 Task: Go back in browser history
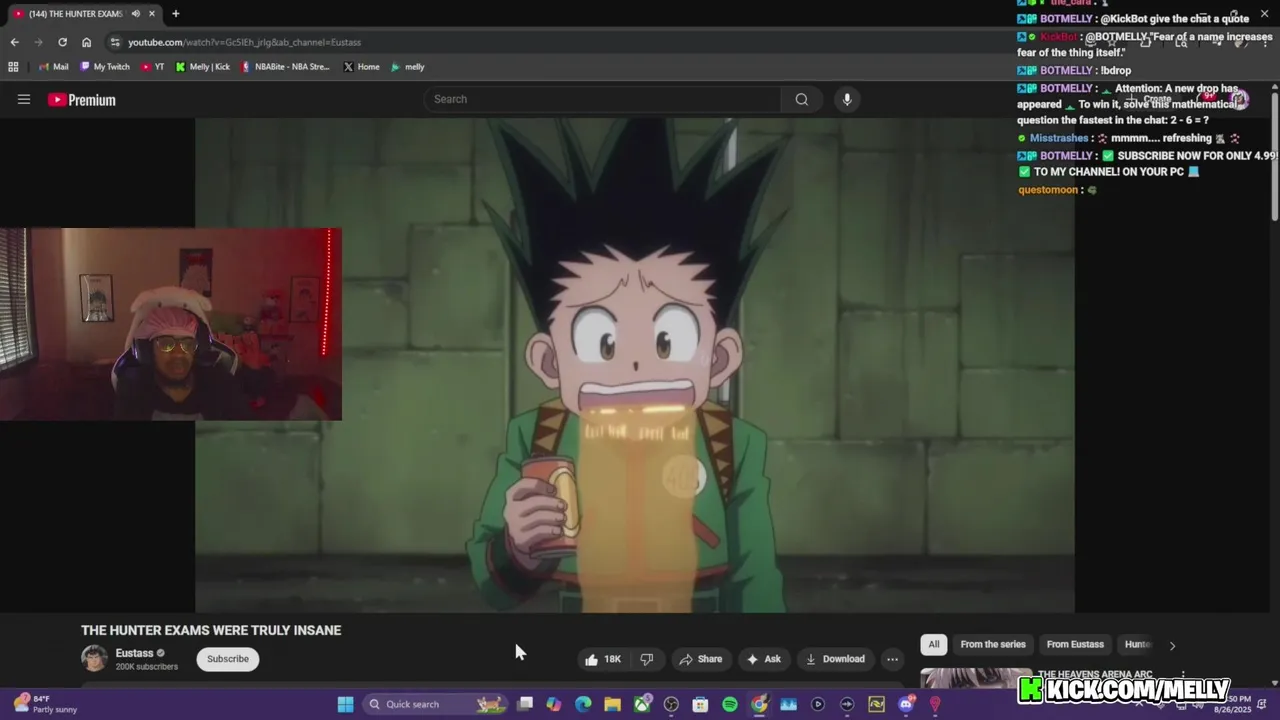[14, 42]
